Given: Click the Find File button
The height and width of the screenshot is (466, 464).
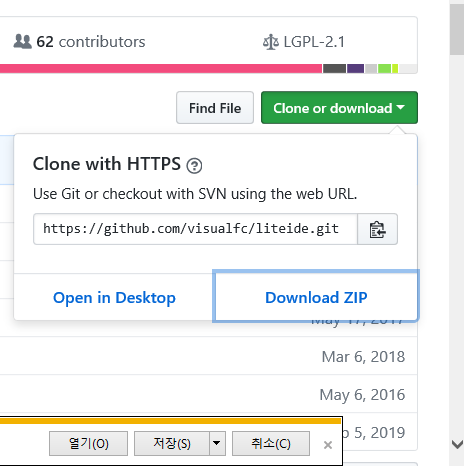Looking at the screenshot, I should (215, 108).
